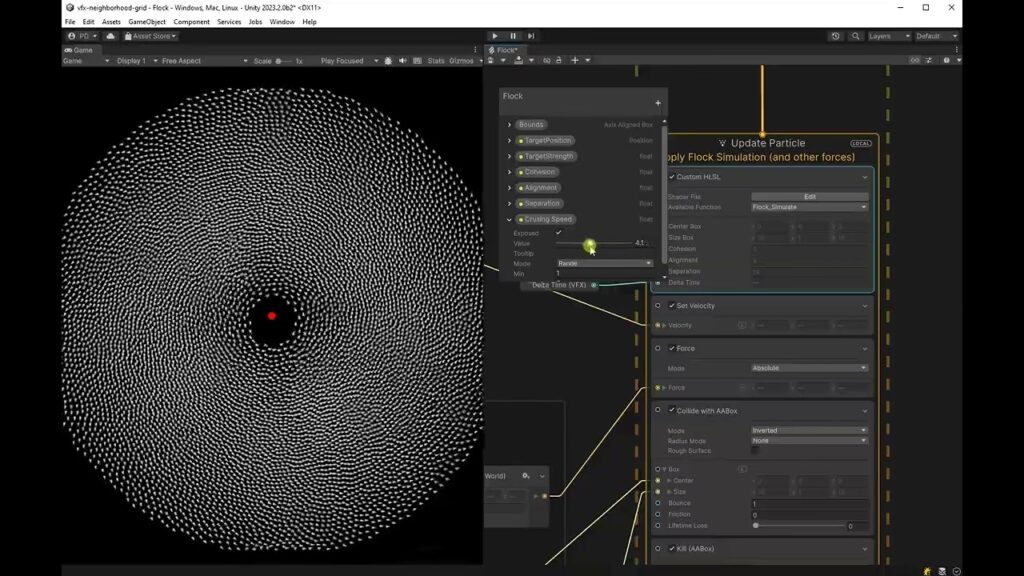The width and height of the screenshot is (1024, 576).
Task: Click the Pause button in the toolbar
Action: pyautogui.click(x=513, y=36)
